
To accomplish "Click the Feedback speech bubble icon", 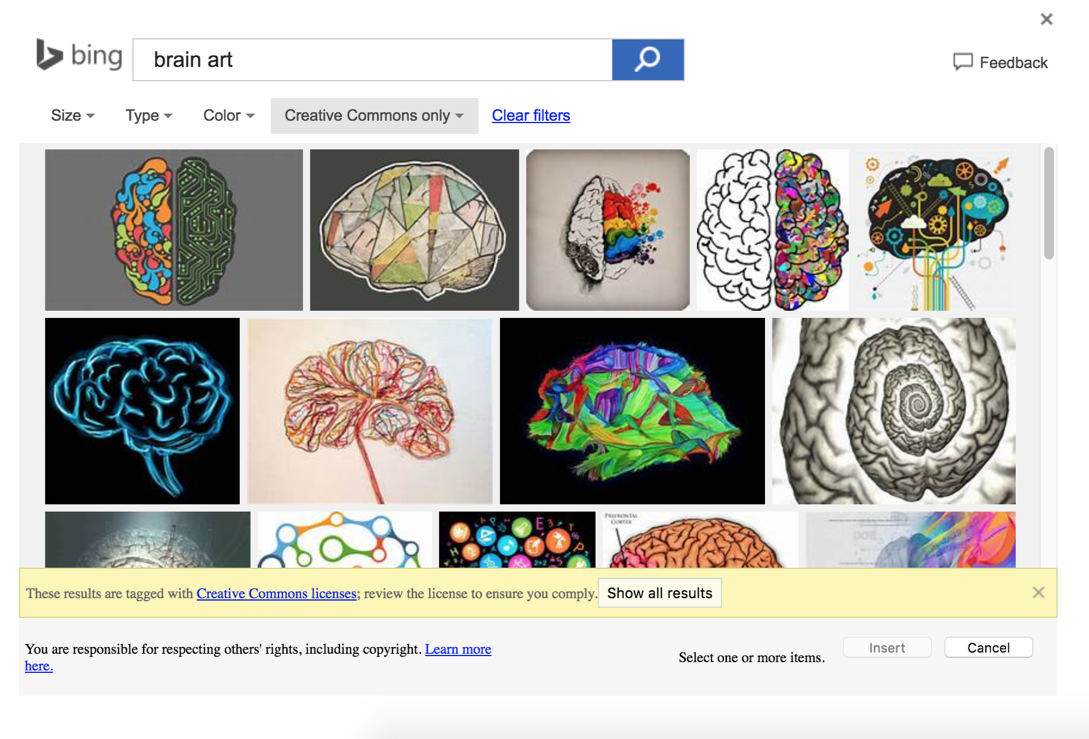I will click(961, 62).
